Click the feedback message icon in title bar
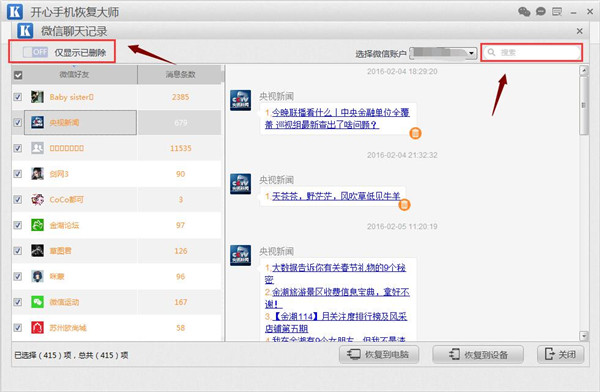The height and width of the screenshot is (392, 600). coord(557,12)
